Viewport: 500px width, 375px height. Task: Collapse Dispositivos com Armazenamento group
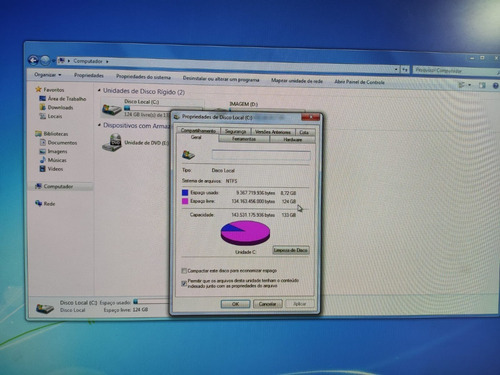pos(99,125)
